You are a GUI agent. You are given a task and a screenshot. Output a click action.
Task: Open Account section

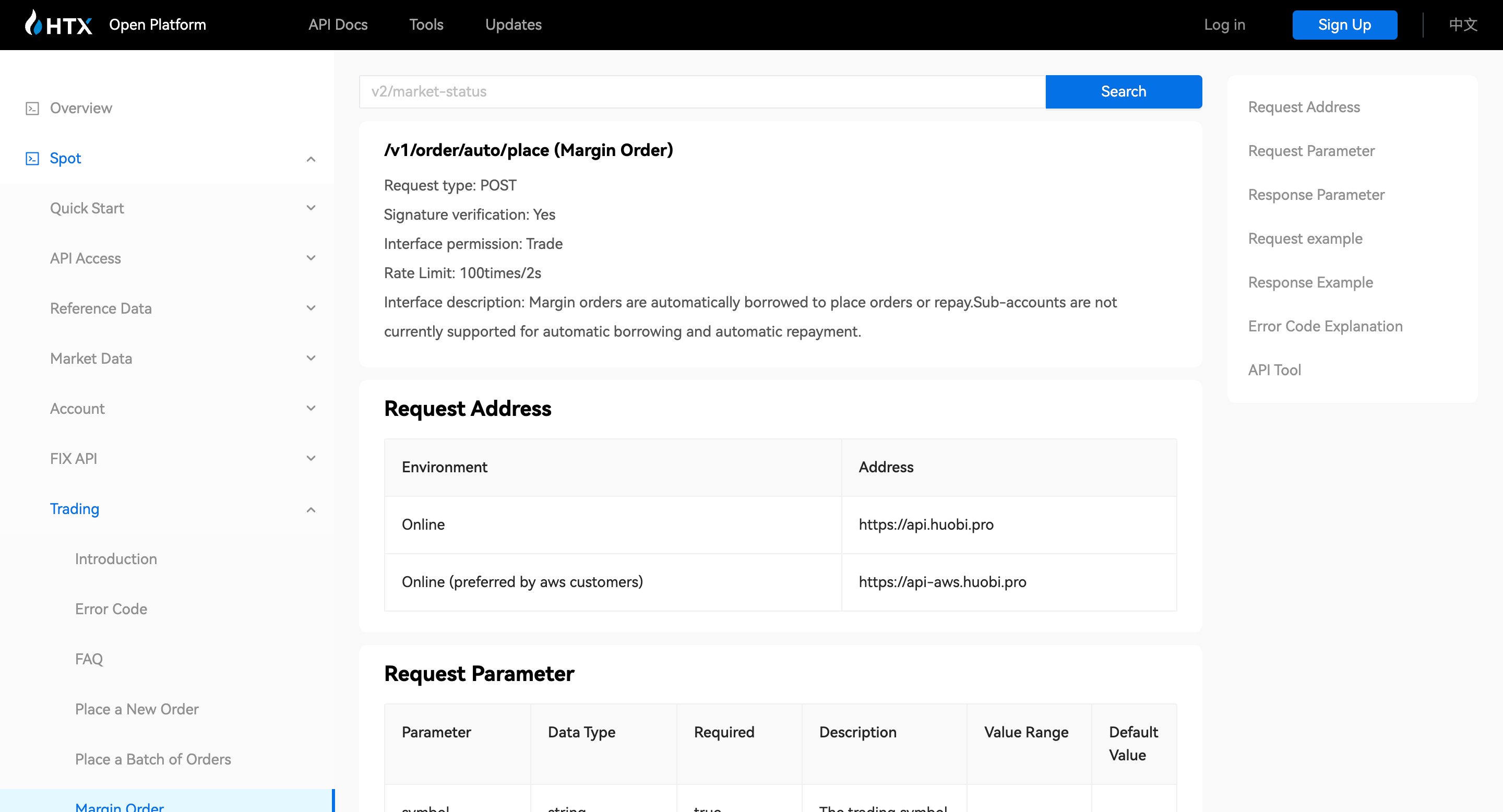click(x=78, y=409)
